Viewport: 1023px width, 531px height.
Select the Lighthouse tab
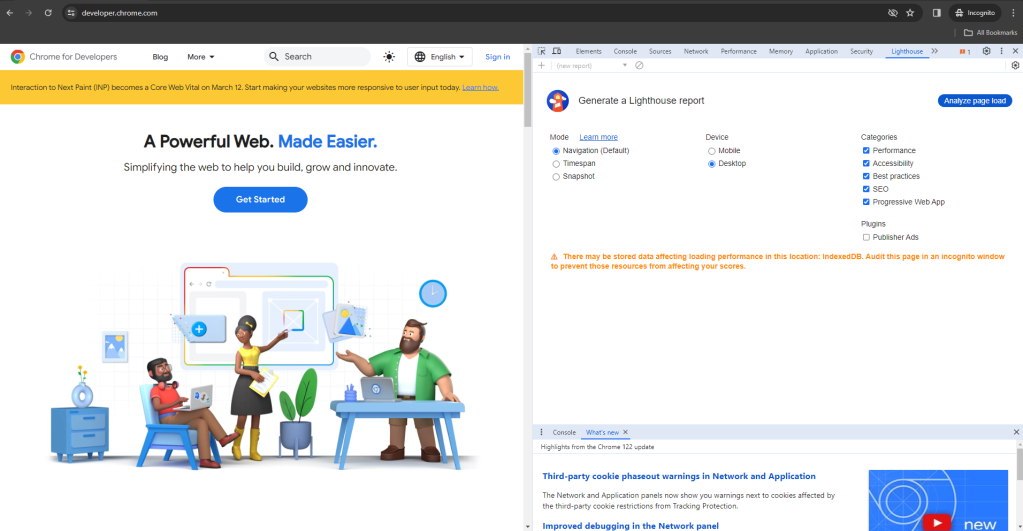[x=907, y=51]
